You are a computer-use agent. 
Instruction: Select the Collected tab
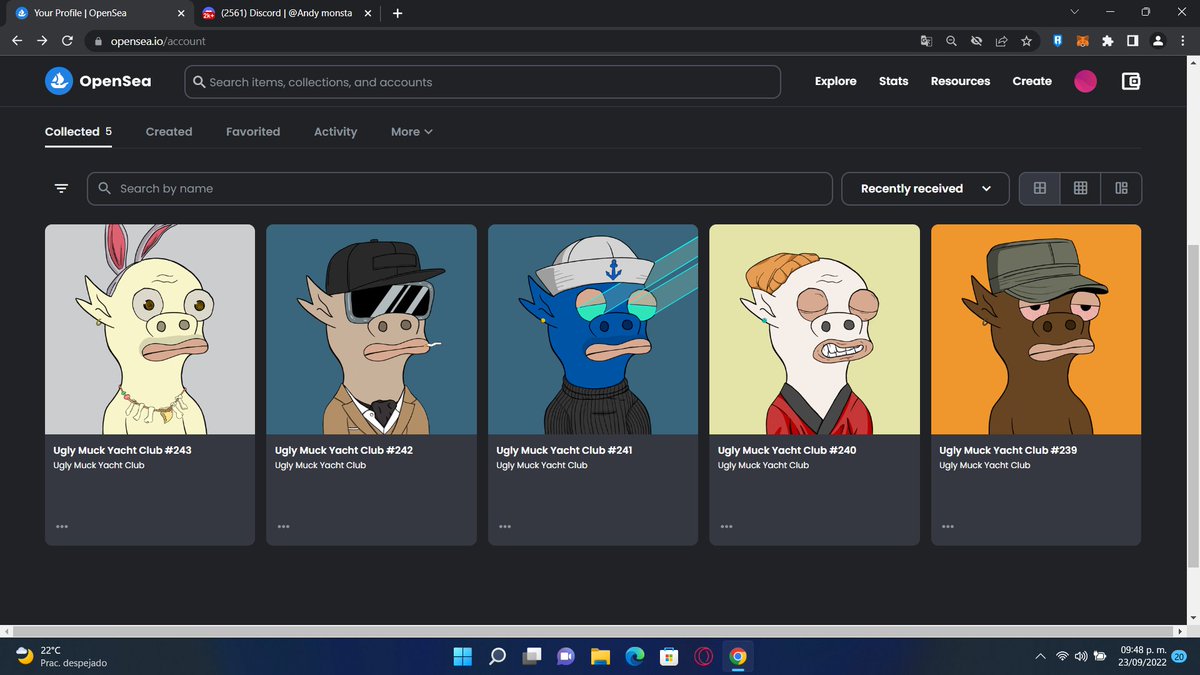78,131
